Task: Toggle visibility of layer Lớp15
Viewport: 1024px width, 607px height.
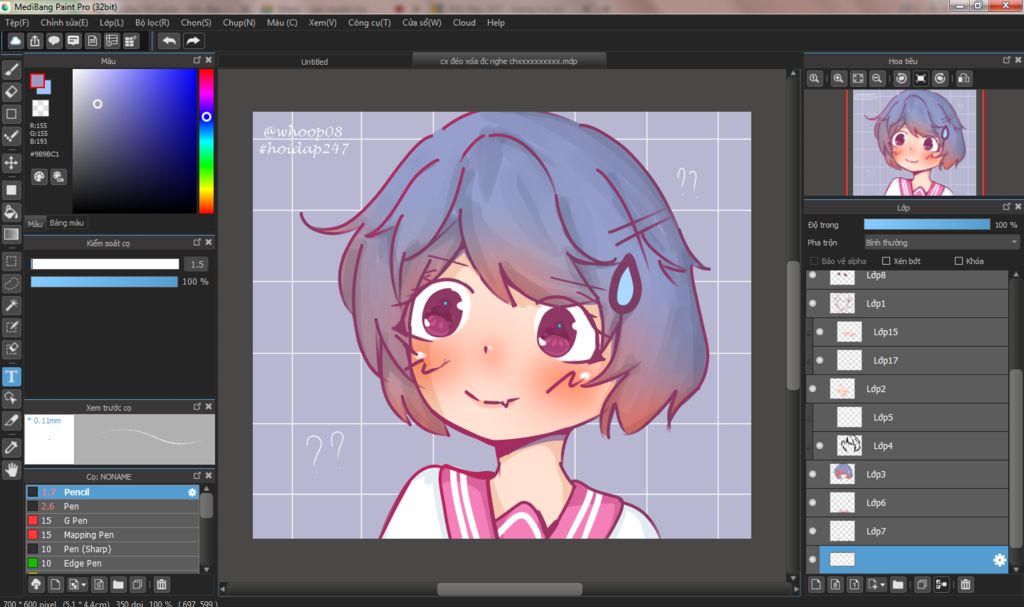Action: pyautogui.click(x=820, y=332)
